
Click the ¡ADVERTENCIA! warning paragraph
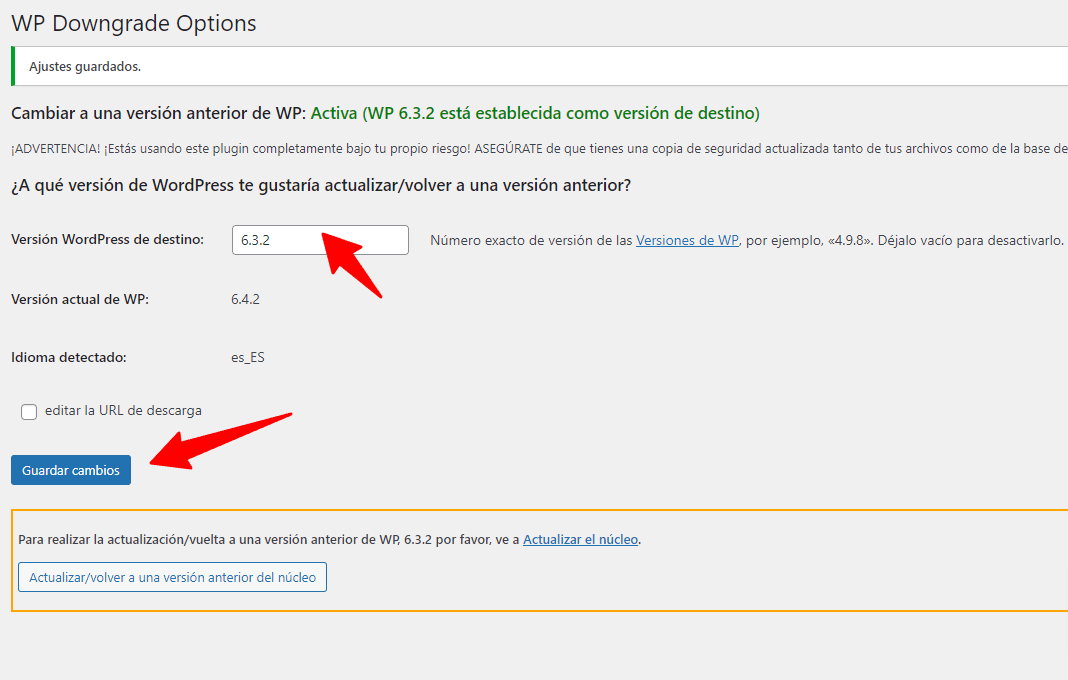[x=539, y=149]
